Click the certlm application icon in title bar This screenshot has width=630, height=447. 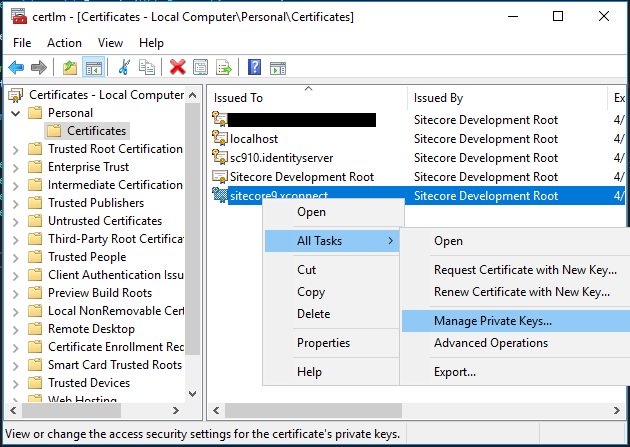point(19,17)
